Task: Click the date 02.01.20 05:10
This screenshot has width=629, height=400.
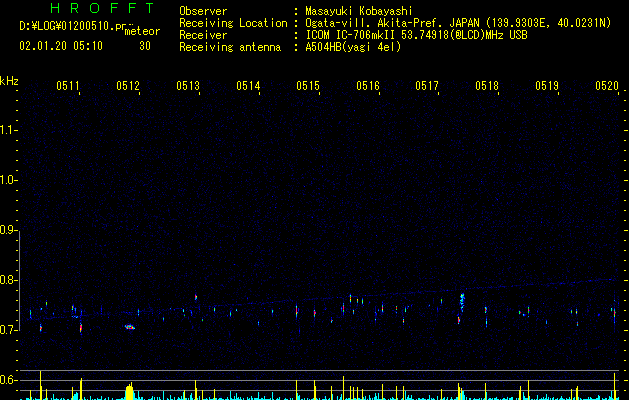Action: [x=61, y=46]
